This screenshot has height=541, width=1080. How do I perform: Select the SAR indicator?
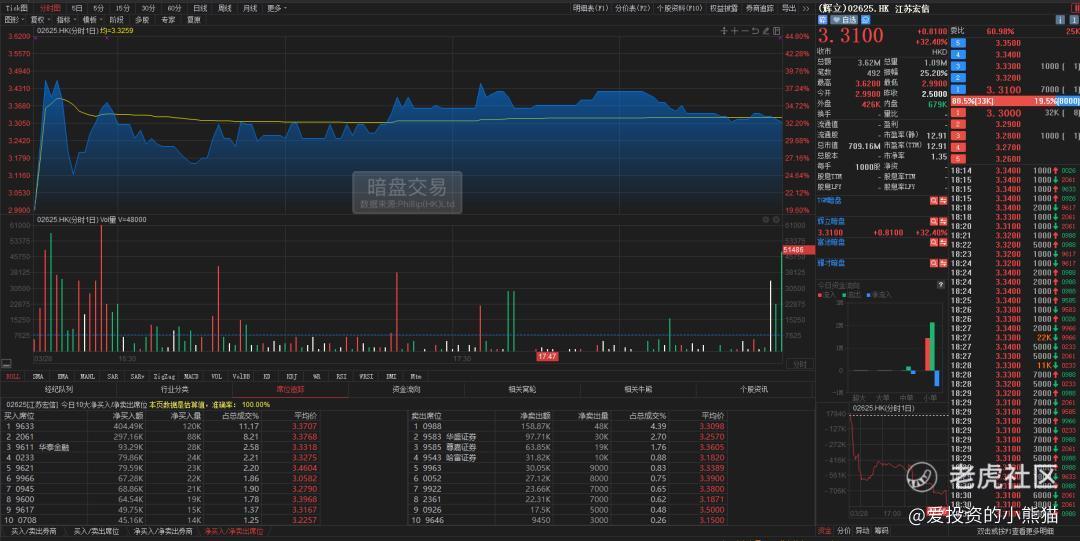tap(112, 376)
